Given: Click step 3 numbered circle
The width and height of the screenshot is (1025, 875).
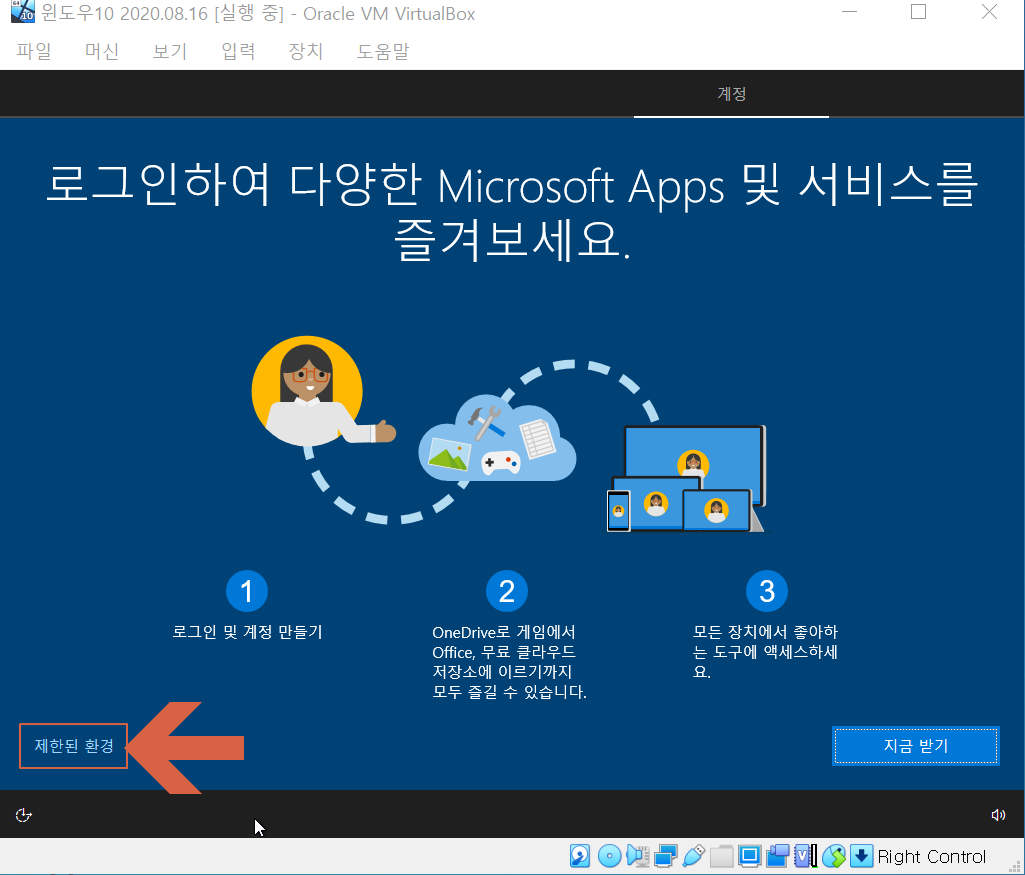Looking at the screenshot, I should (x=767, y=591).
